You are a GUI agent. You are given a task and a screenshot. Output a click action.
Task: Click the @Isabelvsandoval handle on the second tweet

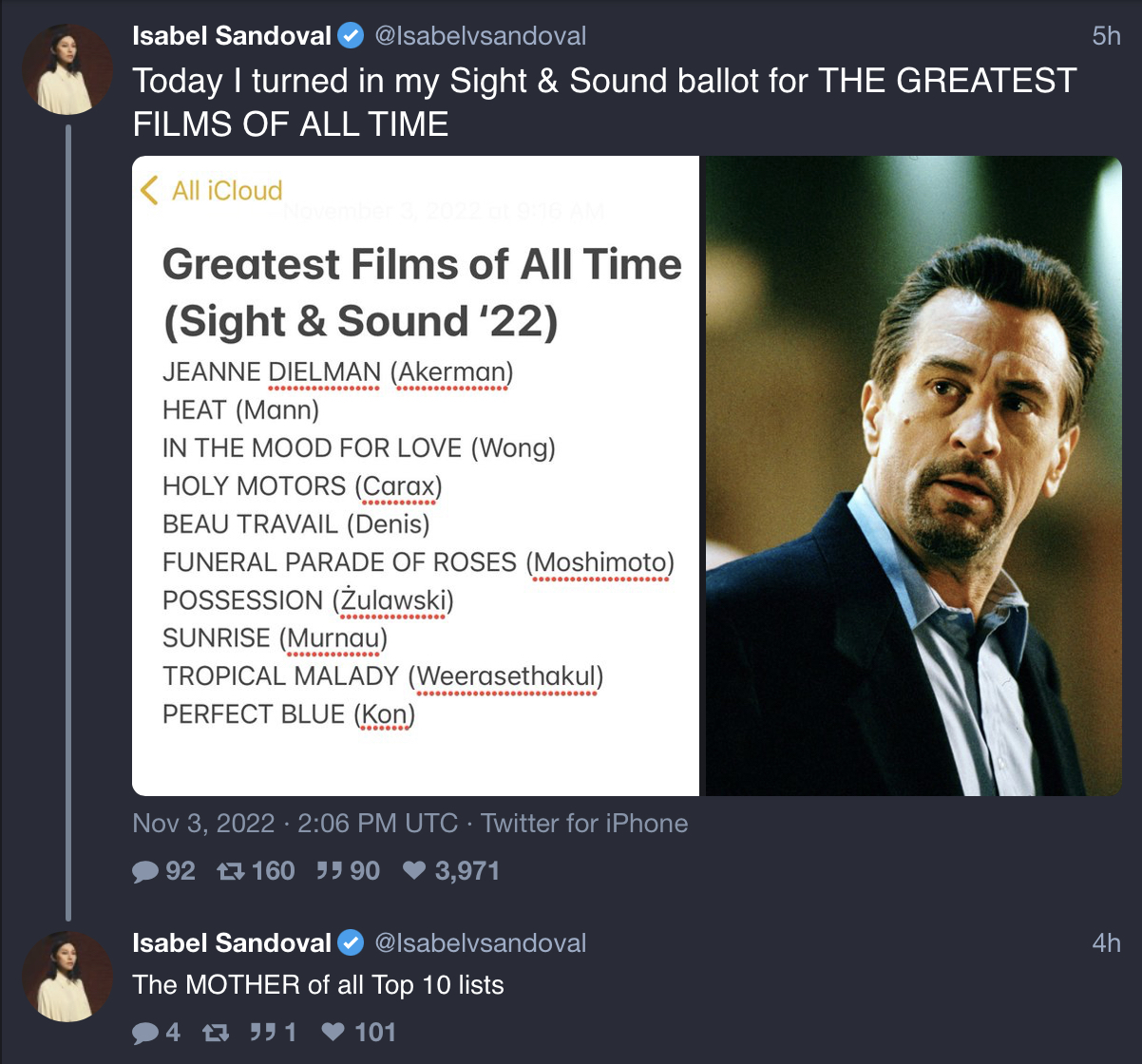[480, 943]
